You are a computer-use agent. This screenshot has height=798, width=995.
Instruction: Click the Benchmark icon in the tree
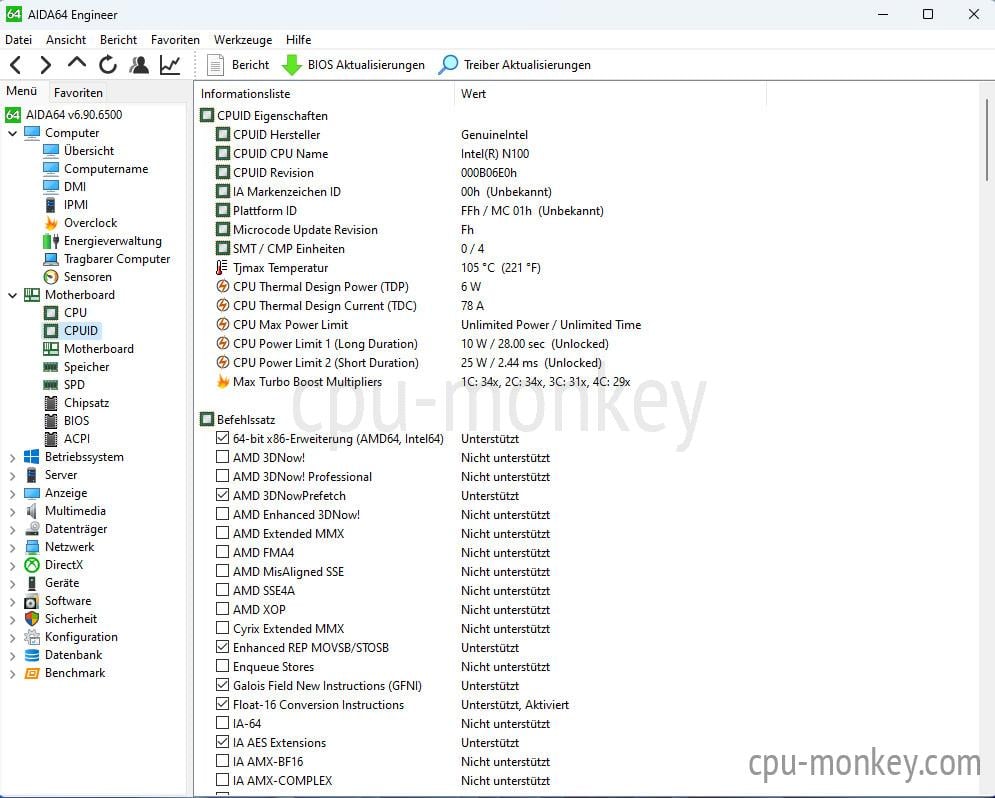pyautogui.click(x=32, y=673)
